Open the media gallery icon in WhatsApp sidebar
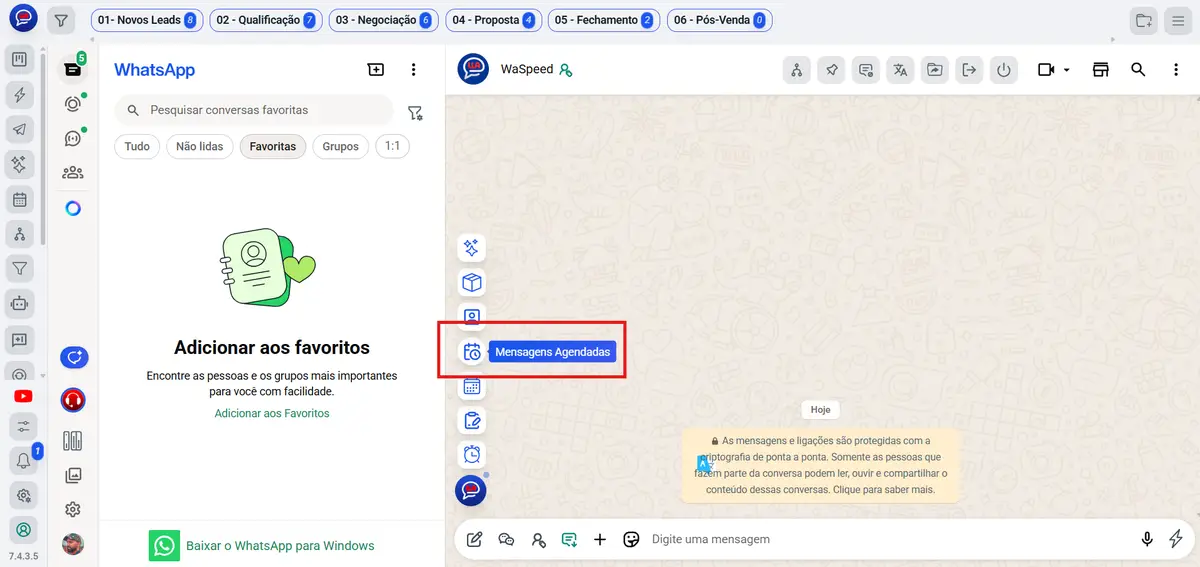This screenshot has width=1200, height=567. coord(72,476)
